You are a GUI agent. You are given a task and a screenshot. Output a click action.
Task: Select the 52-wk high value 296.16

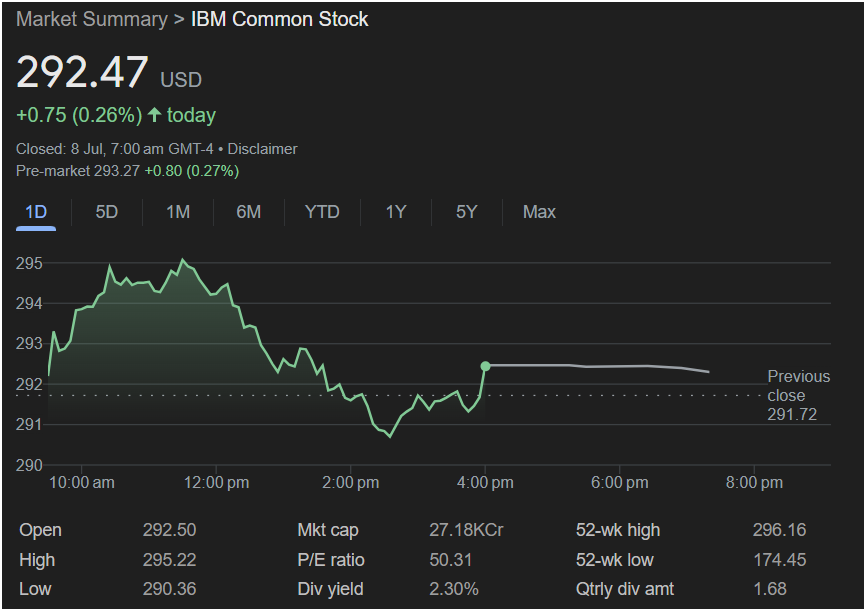pos(779,530)
